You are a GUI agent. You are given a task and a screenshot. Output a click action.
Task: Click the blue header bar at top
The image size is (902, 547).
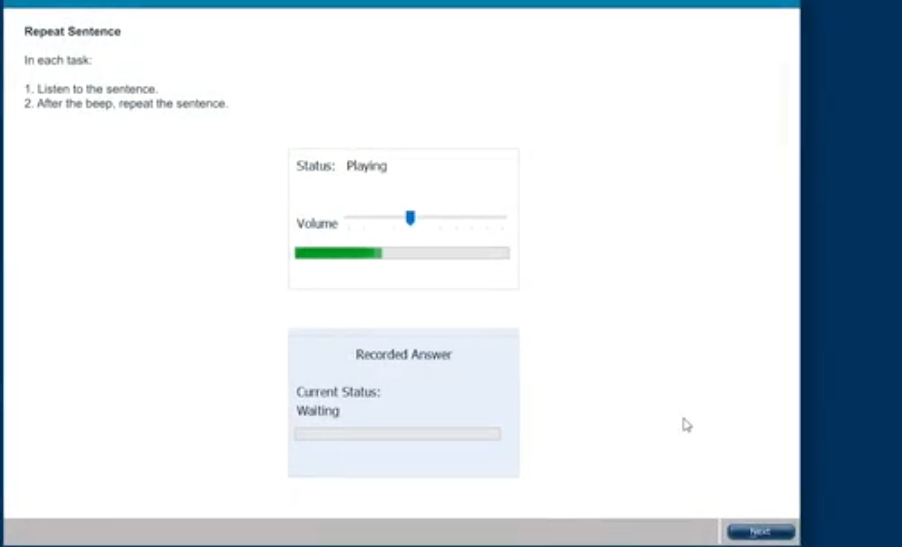coord(400,3)
